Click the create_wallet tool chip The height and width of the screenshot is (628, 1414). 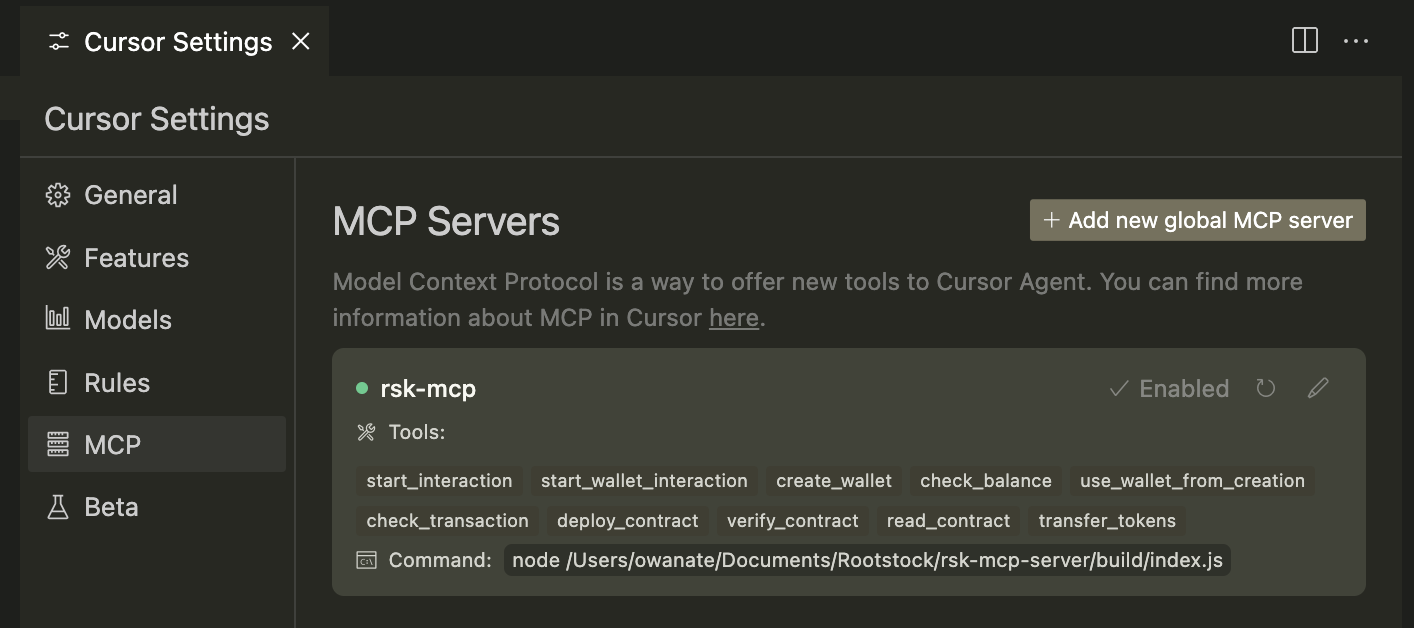[833, 481]
